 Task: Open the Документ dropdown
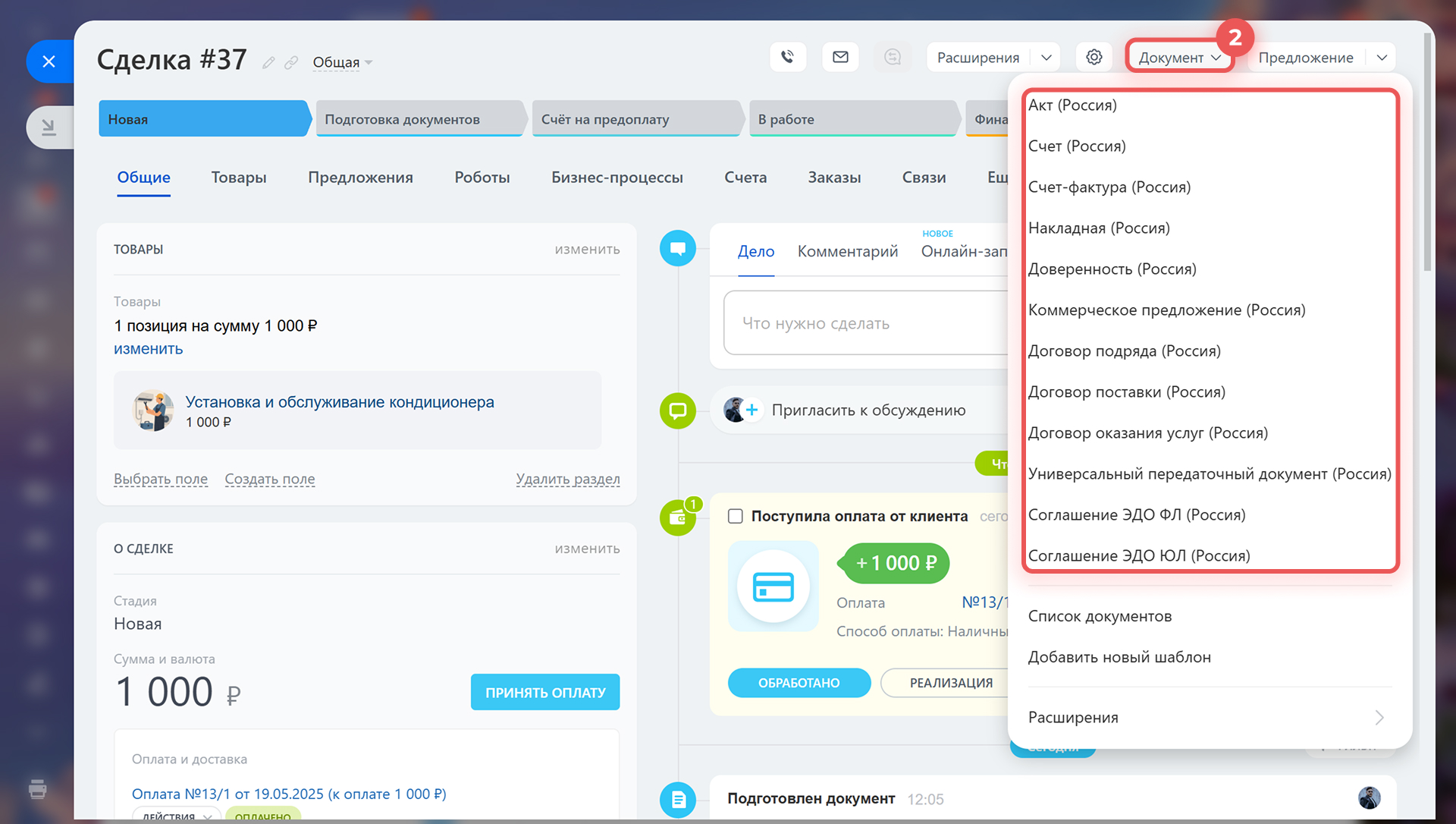coord(1179,58)
